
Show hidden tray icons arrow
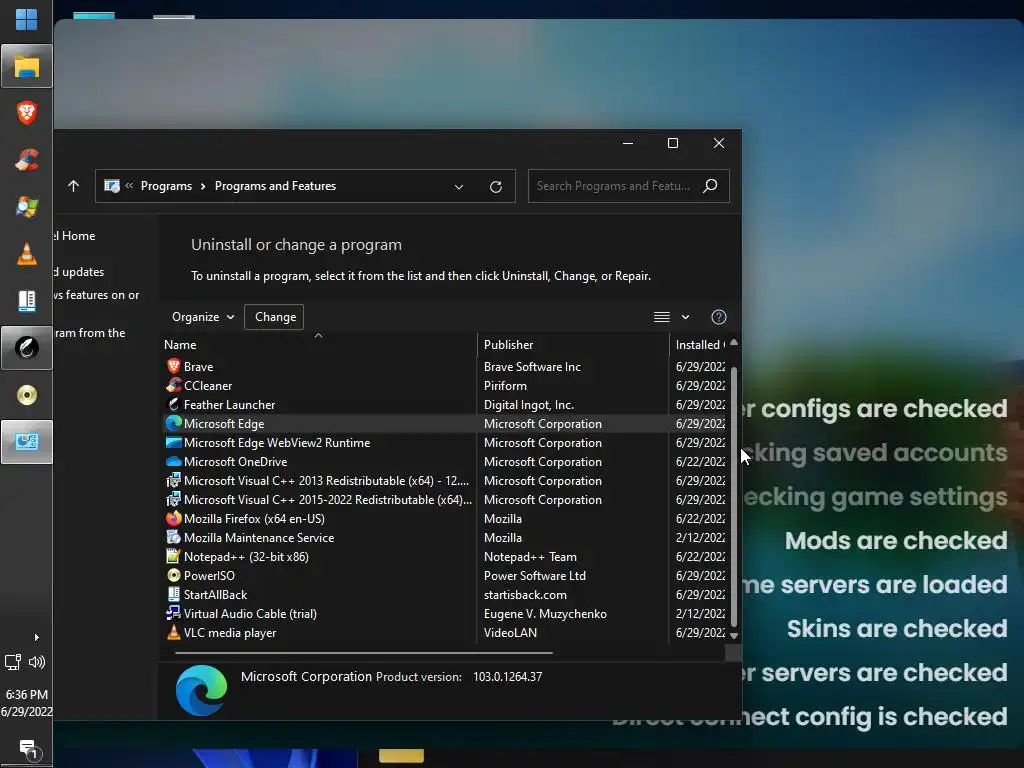click(37, 637)
